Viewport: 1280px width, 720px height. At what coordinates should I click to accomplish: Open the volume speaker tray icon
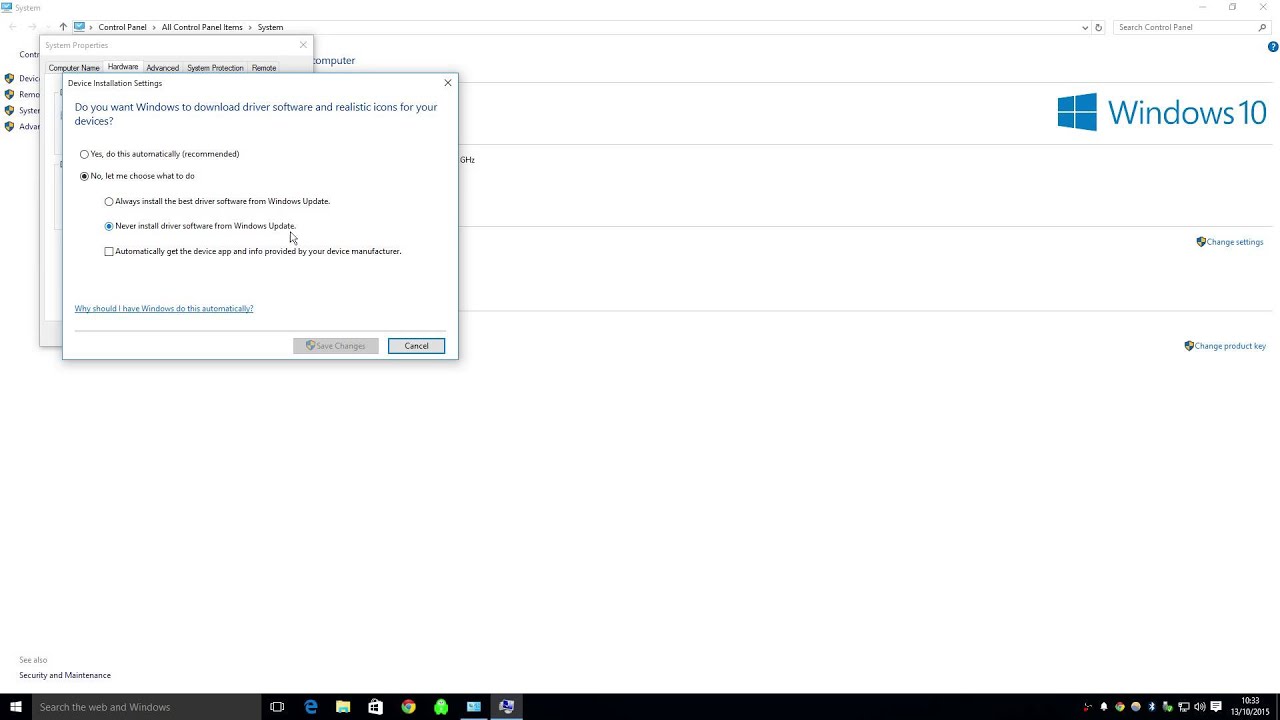[1200, 707]
